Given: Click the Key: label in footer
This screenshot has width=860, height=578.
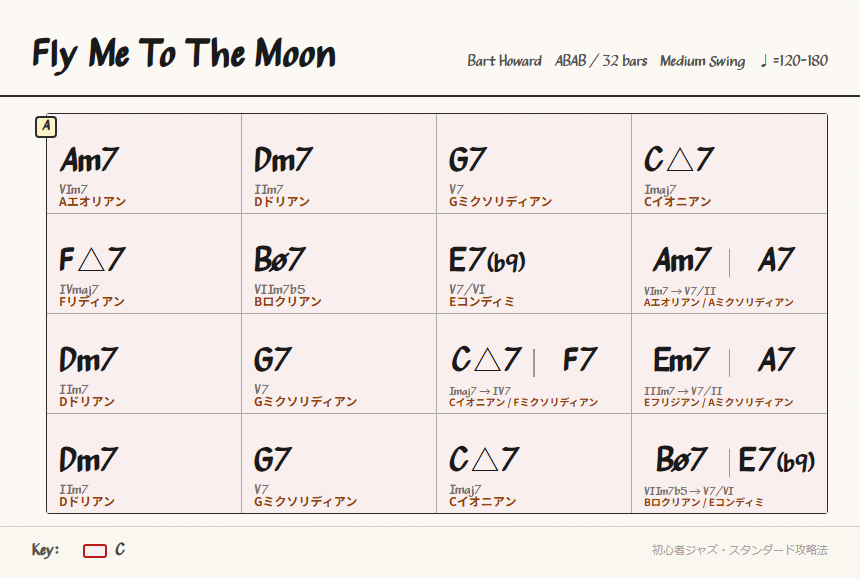Looking at the screenshot, I should pyautogui.click(x=46, y=550).
